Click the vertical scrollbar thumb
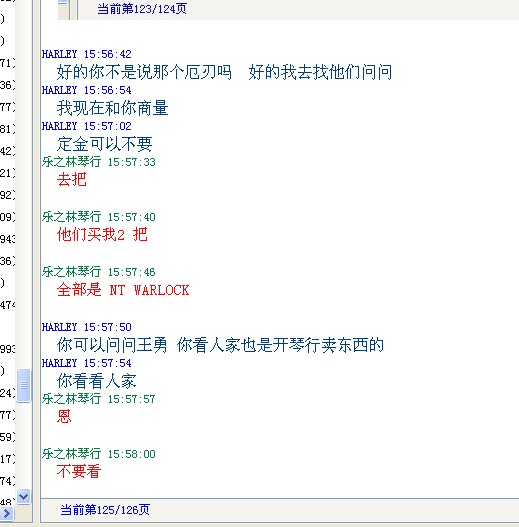 [x=24, y=385]
